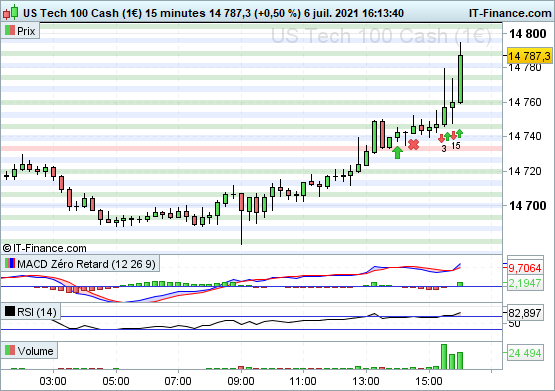Click the red-green icon beside the Prix label
The height and width of the screenshot is (391, 555).
[x=10, y=31]
